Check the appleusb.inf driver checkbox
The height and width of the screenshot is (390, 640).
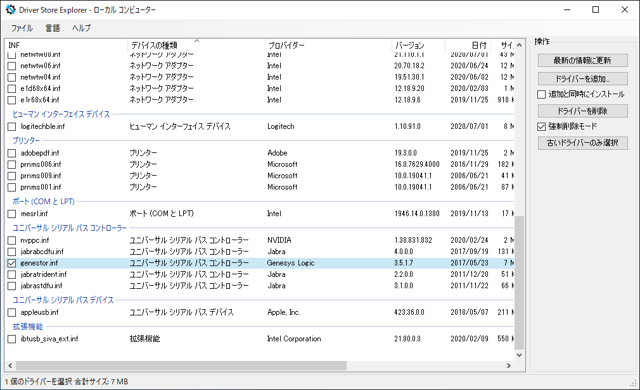click(12, 312)
